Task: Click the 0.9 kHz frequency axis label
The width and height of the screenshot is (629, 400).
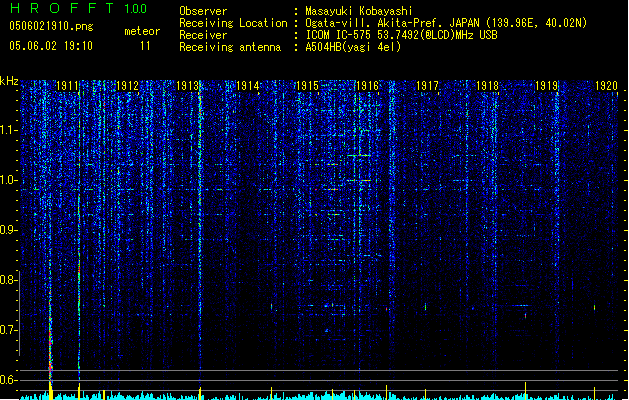Action: click(8, 230)
